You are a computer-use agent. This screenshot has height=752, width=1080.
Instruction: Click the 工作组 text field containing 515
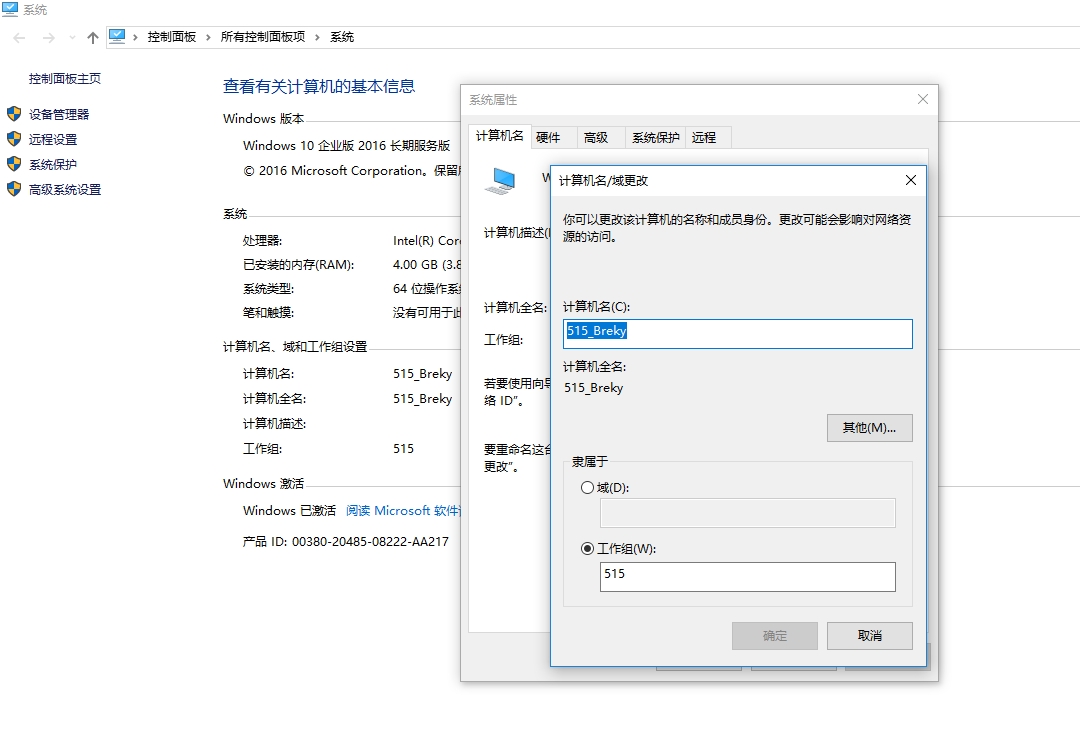point(747,576)
